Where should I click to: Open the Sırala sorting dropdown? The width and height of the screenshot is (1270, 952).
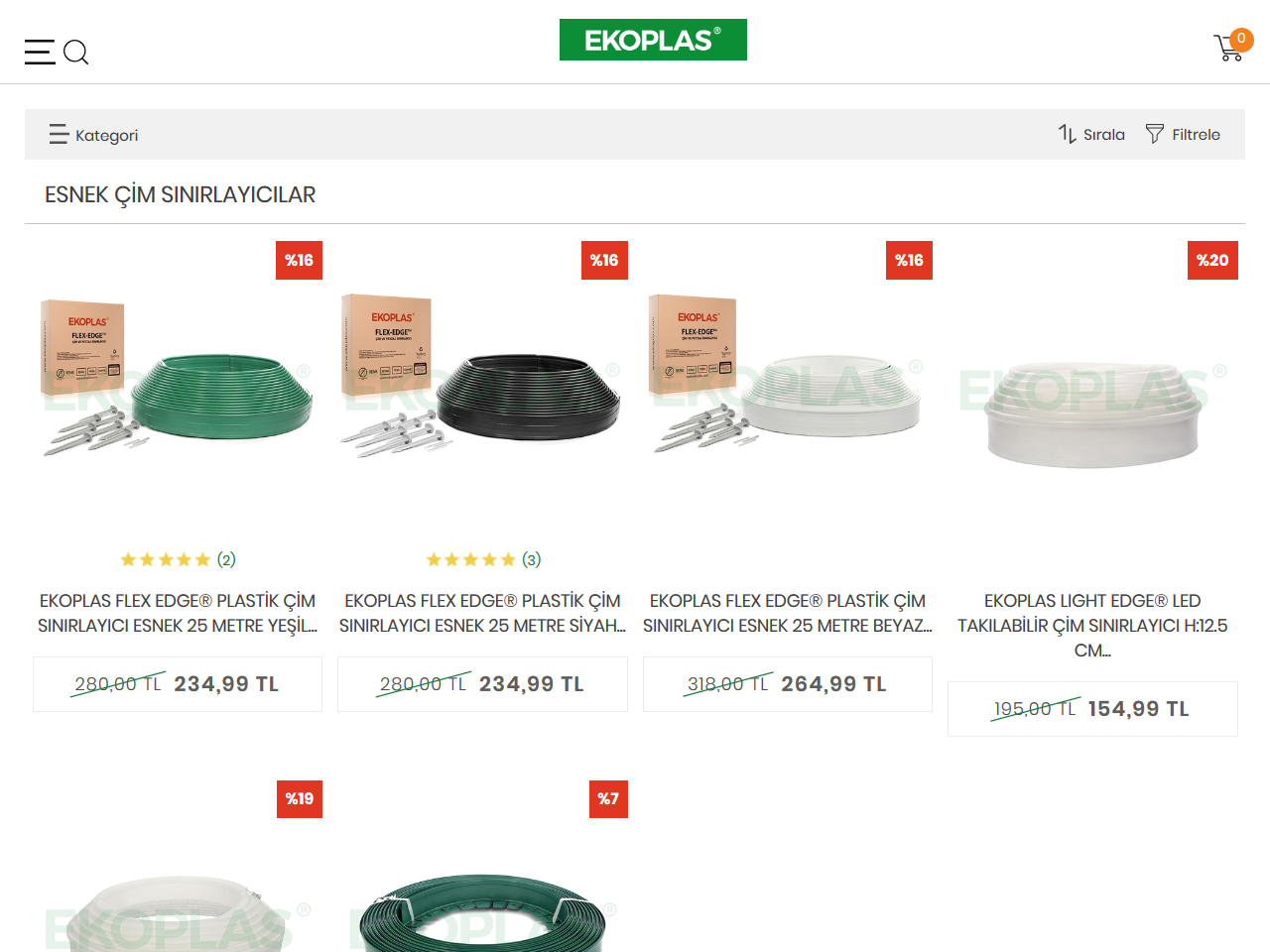(x=1091, y=134)
